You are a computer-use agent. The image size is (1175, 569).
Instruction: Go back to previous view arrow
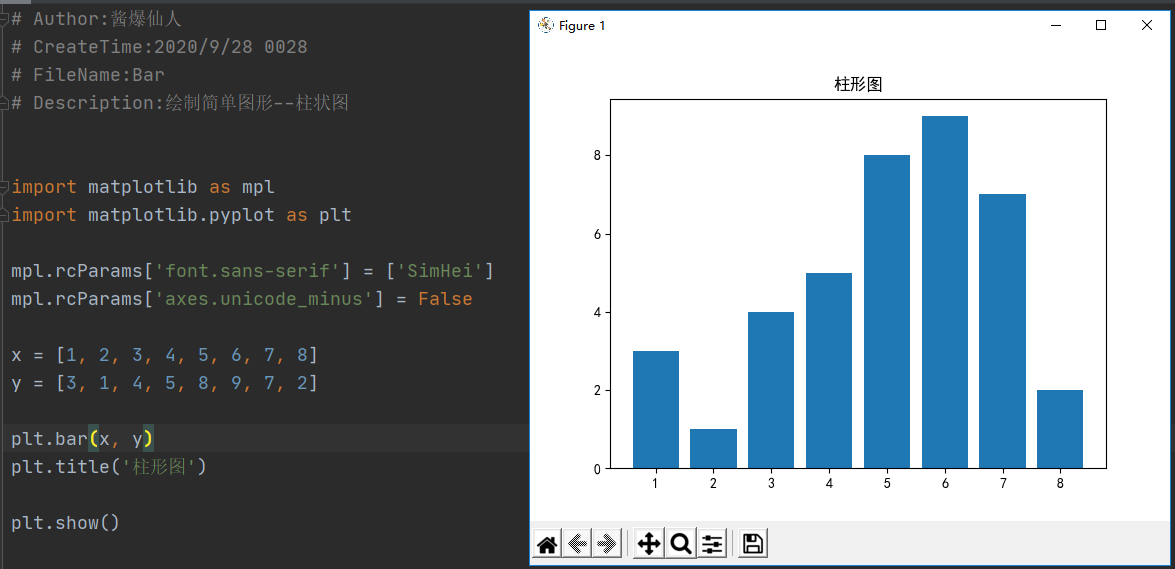tap(577, 544)
